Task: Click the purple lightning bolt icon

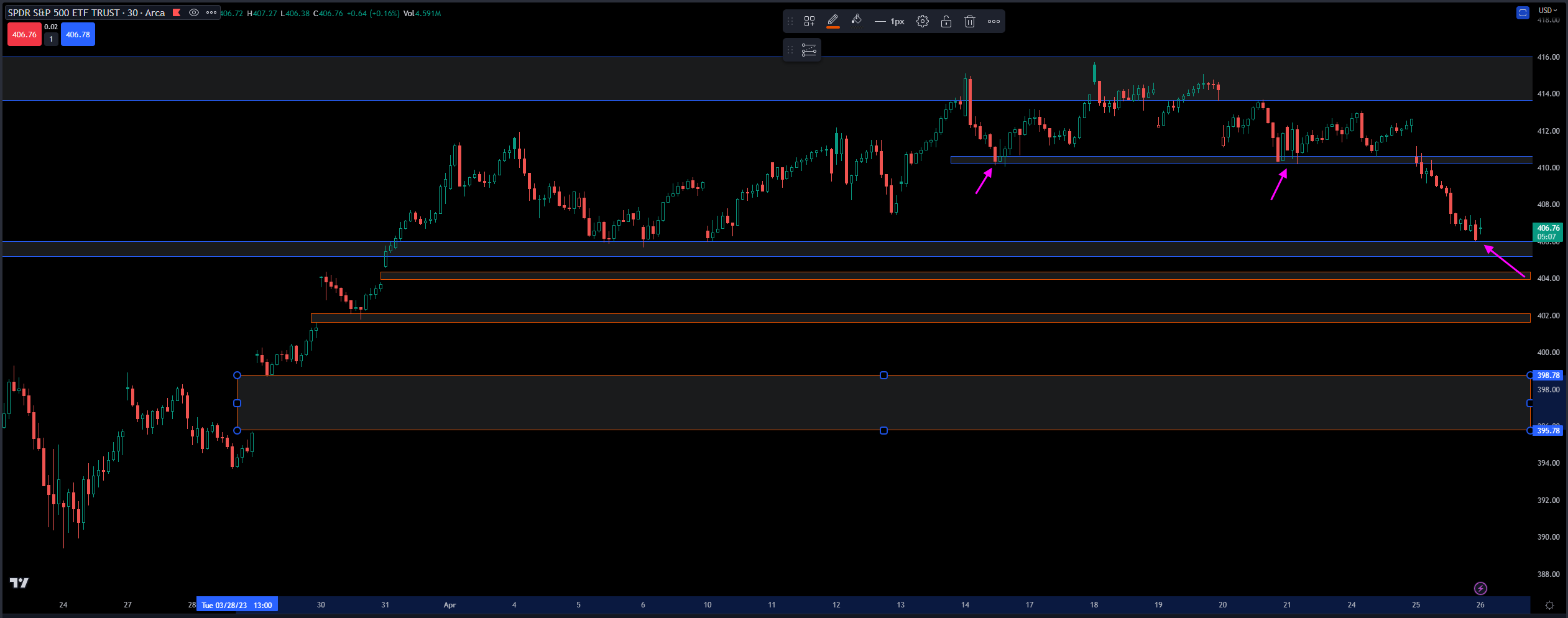Action: 1480,588
